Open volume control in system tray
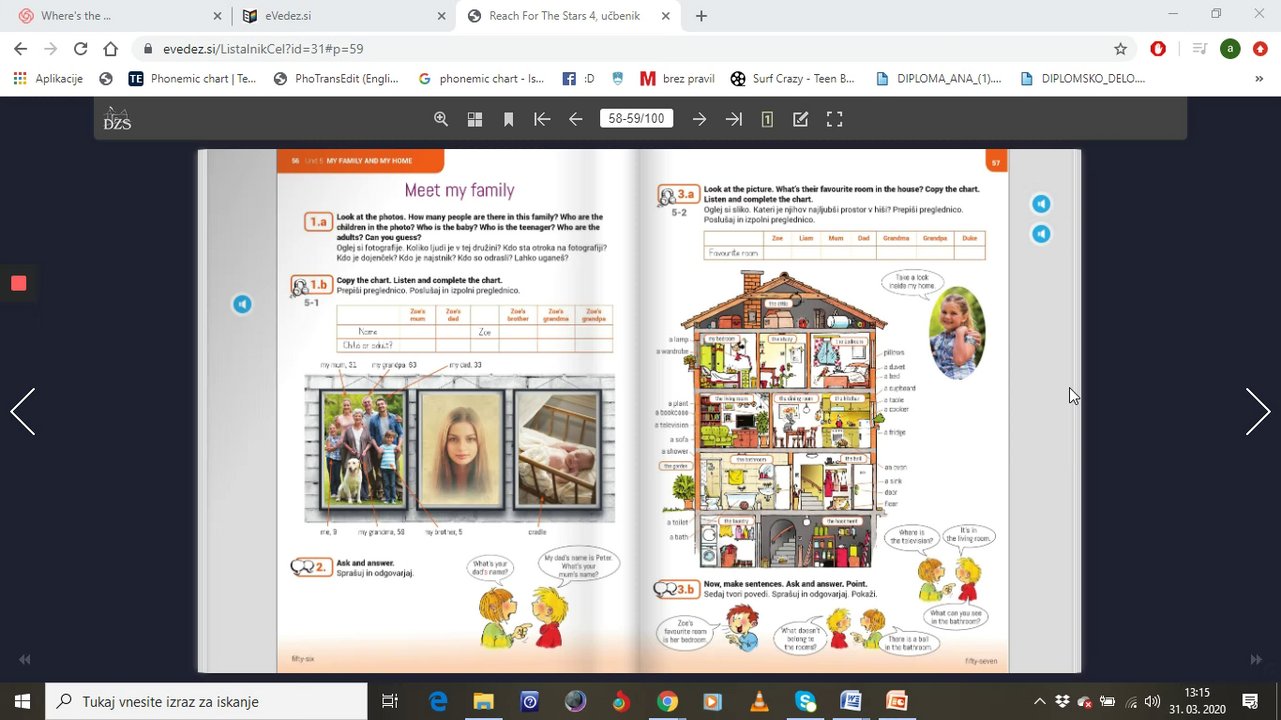The image size is (1281, 720). coord(1152,701)
